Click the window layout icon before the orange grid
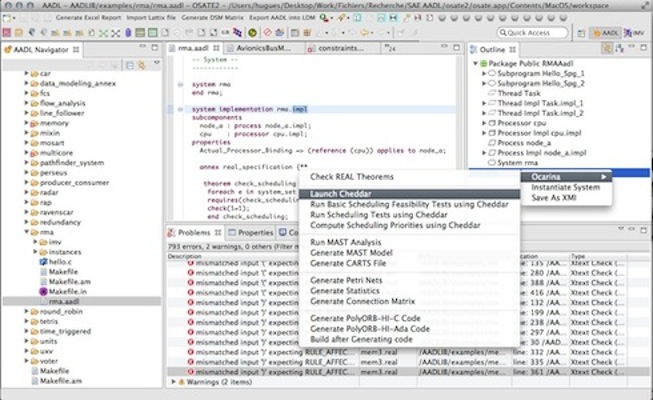 [295, 32]
